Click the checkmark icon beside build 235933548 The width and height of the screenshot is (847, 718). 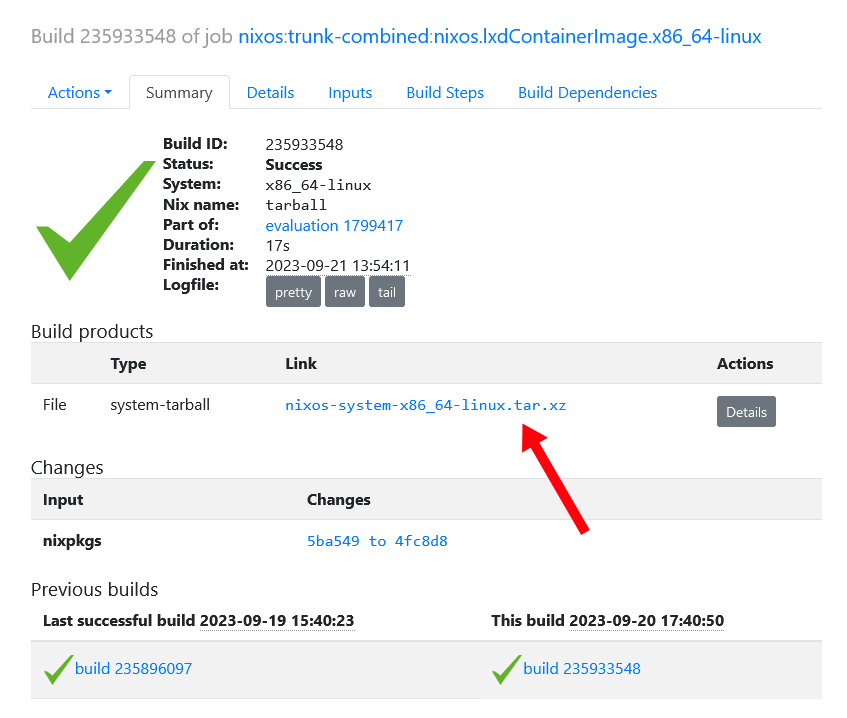(507, 669)
